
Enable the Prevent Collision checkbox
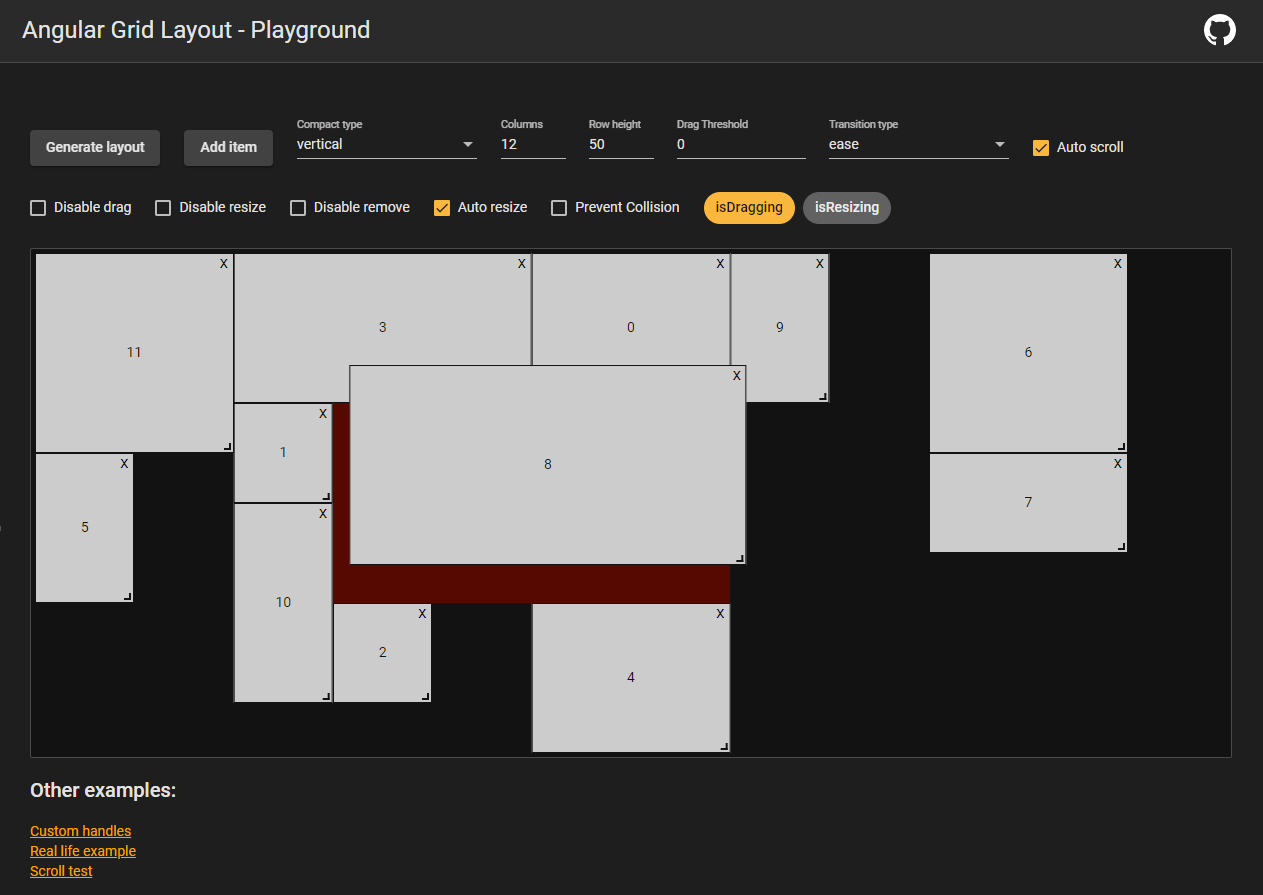click(x=558, y=207)
